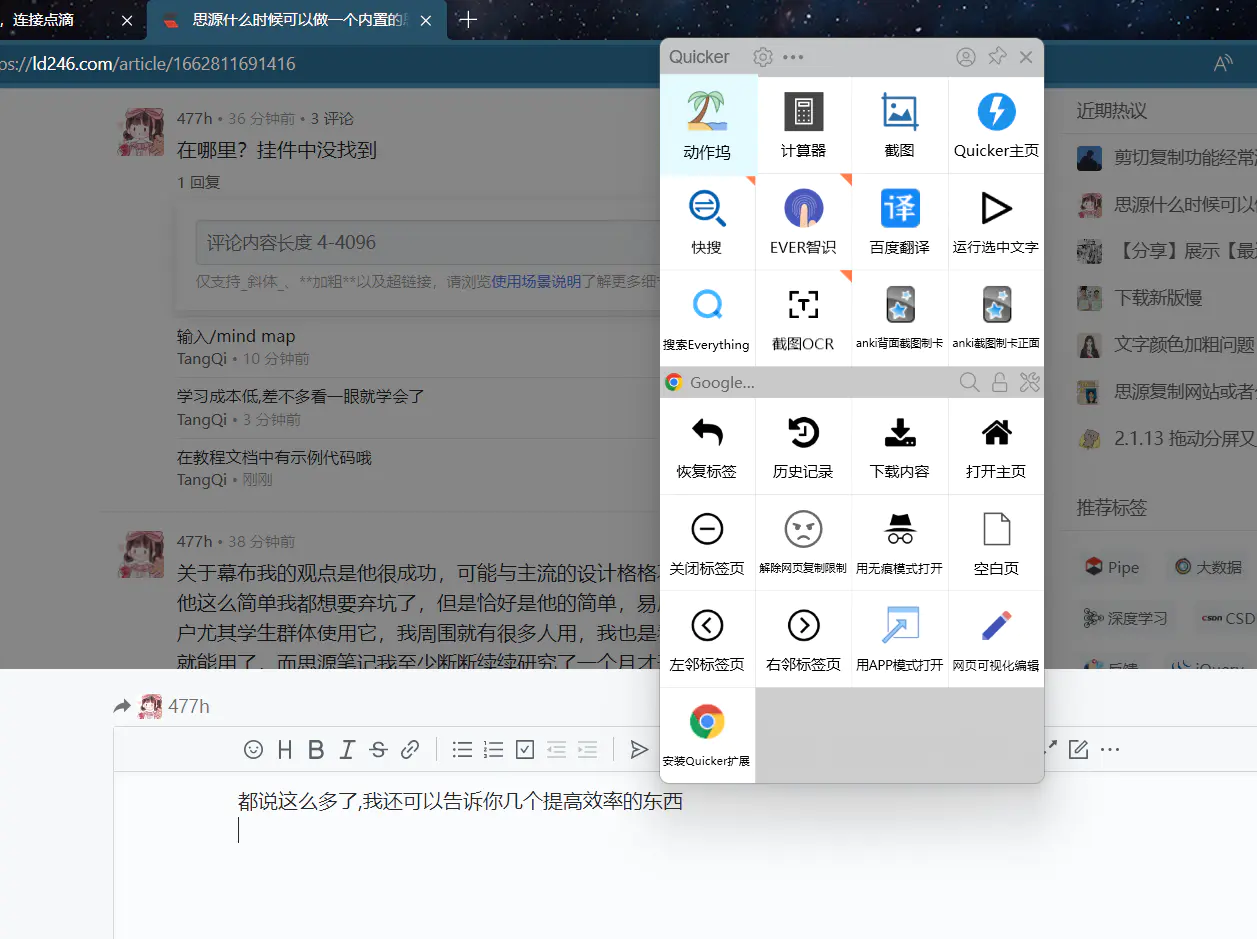The width and height of the screenshot is (1257, 939).
Task: Run 运行选中文字 play icon
Action: click(x=996, y=222)
